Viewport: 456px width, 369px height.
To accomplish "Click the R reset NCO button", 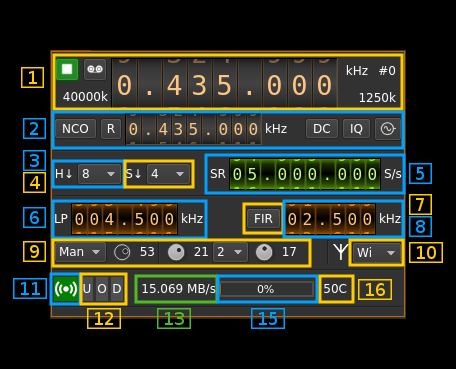I will (111, 129).
